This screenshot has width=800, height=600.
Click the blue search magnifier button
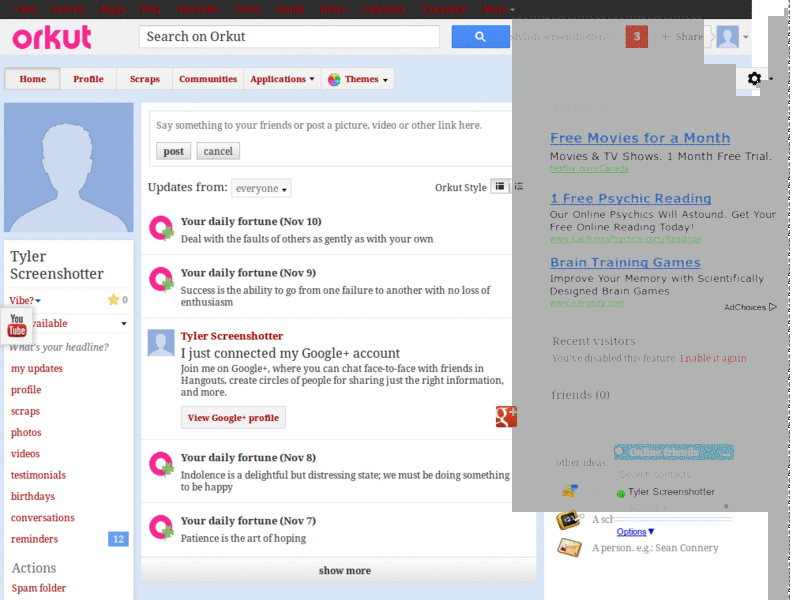[480, 37]
